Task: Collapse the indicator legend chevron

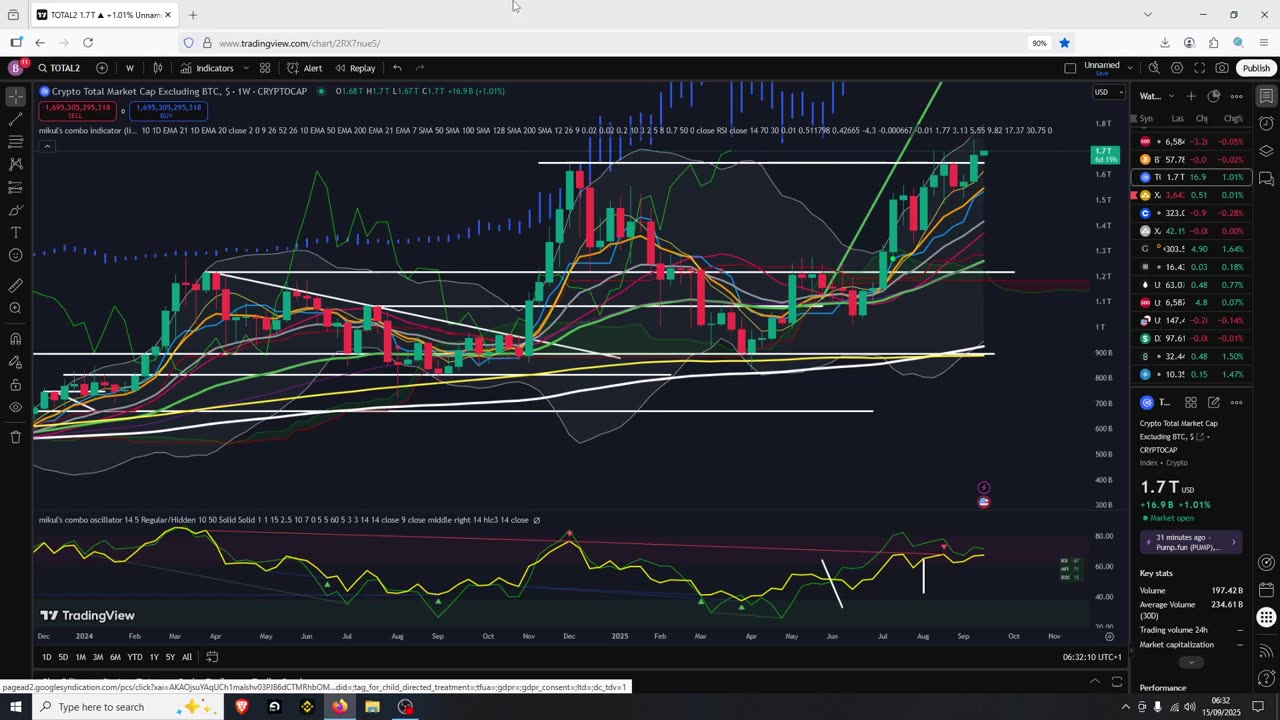Action: [46, 146]
